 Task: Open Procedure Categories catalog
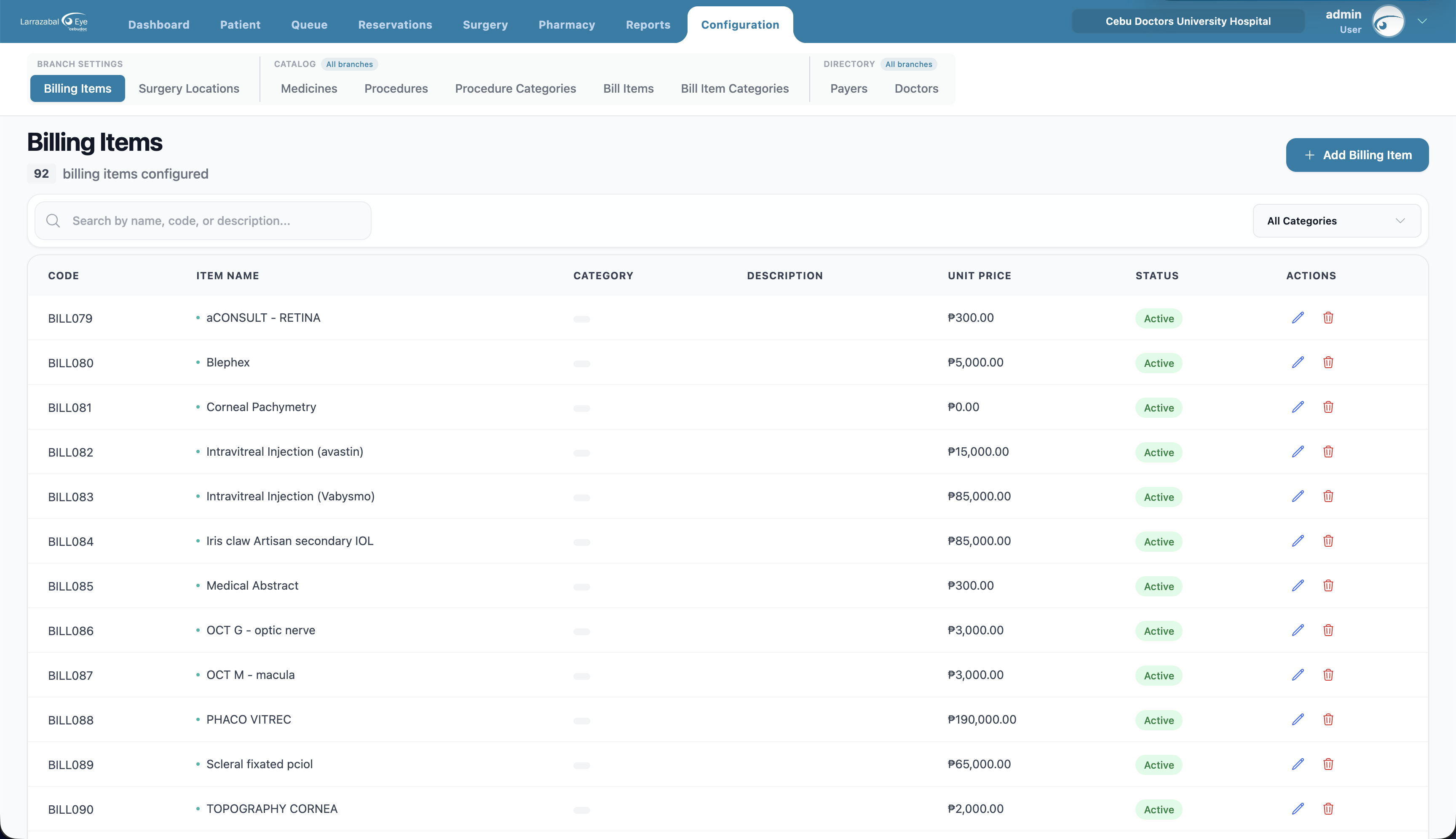click(515, 88)
